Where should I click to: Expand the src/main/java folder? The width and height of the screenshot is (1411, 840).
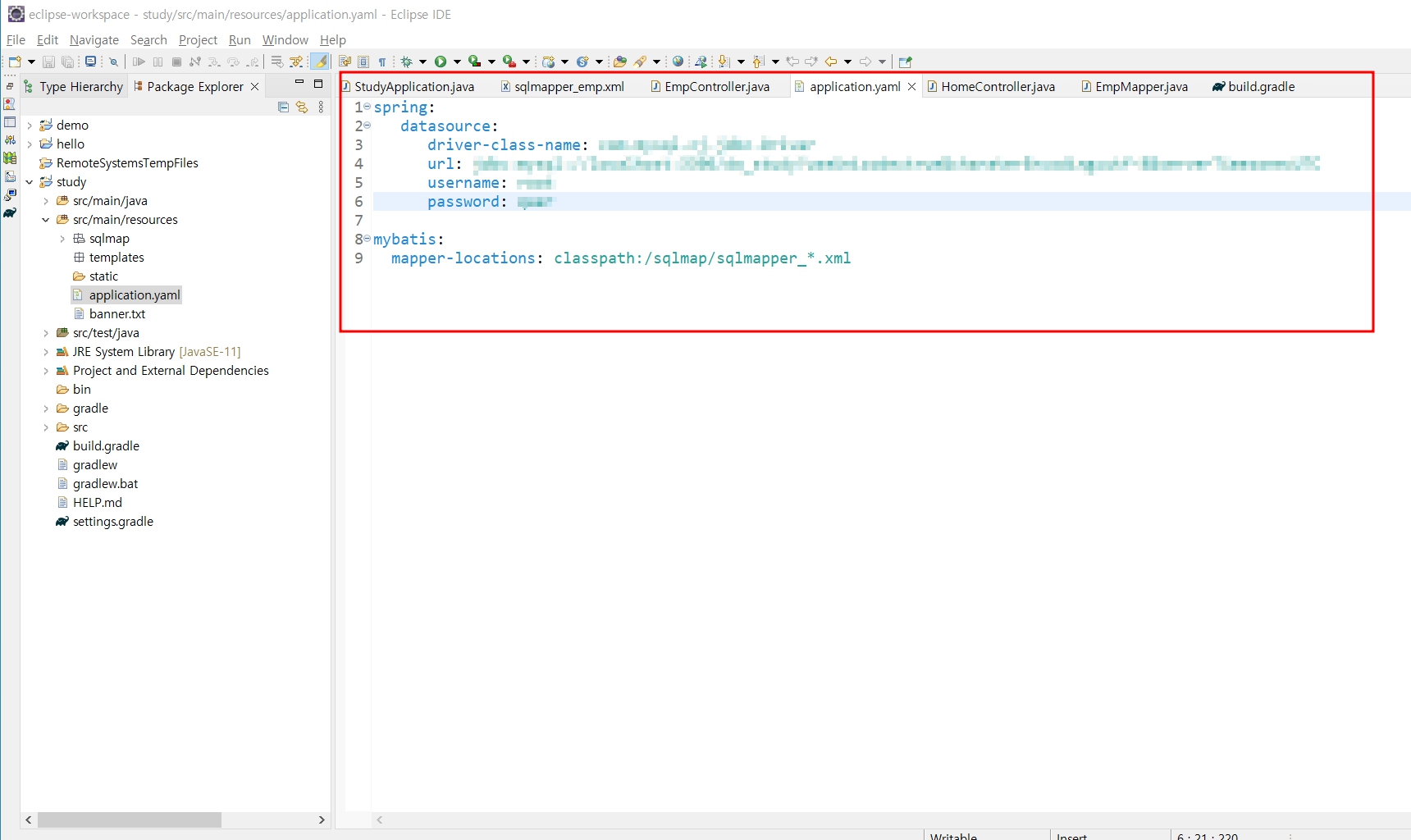(46, 201)
